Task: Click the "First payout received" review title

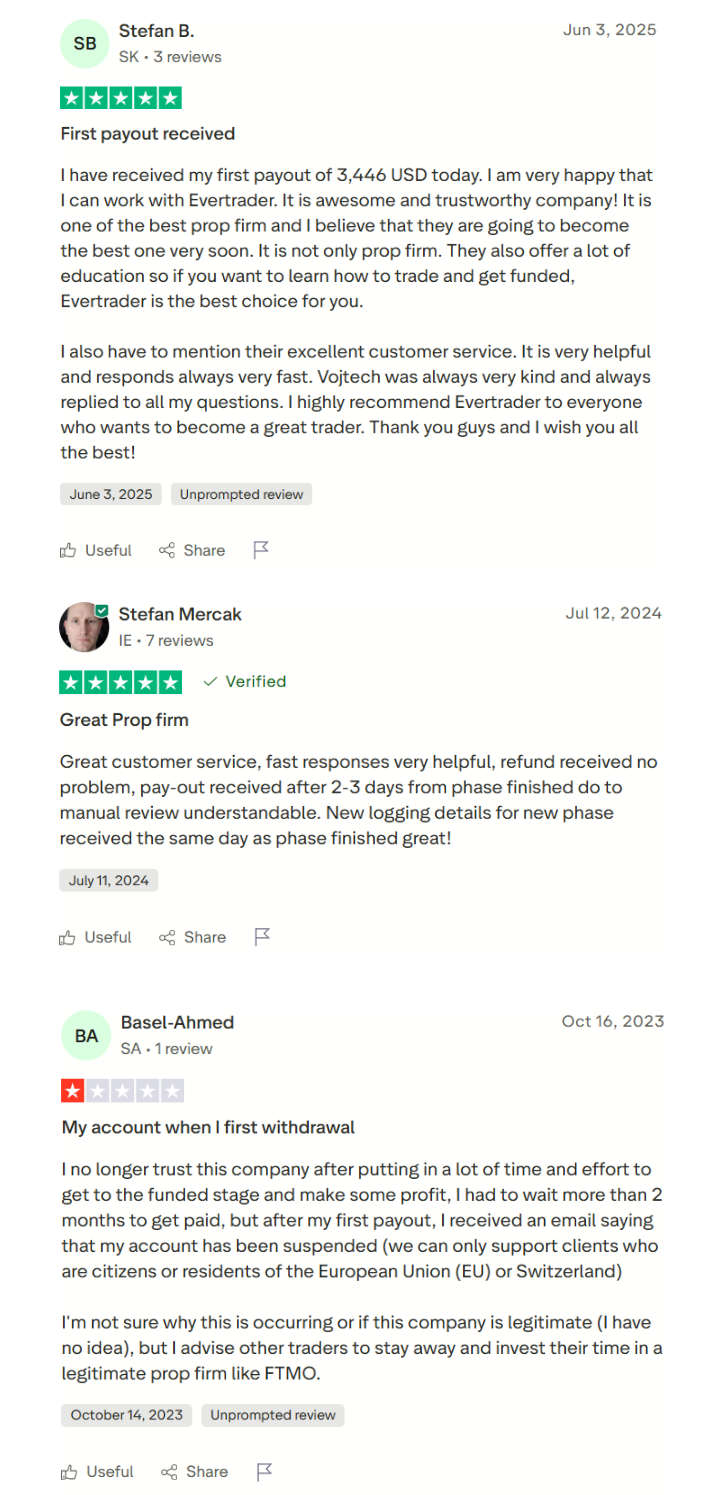Action: (147, 134)
